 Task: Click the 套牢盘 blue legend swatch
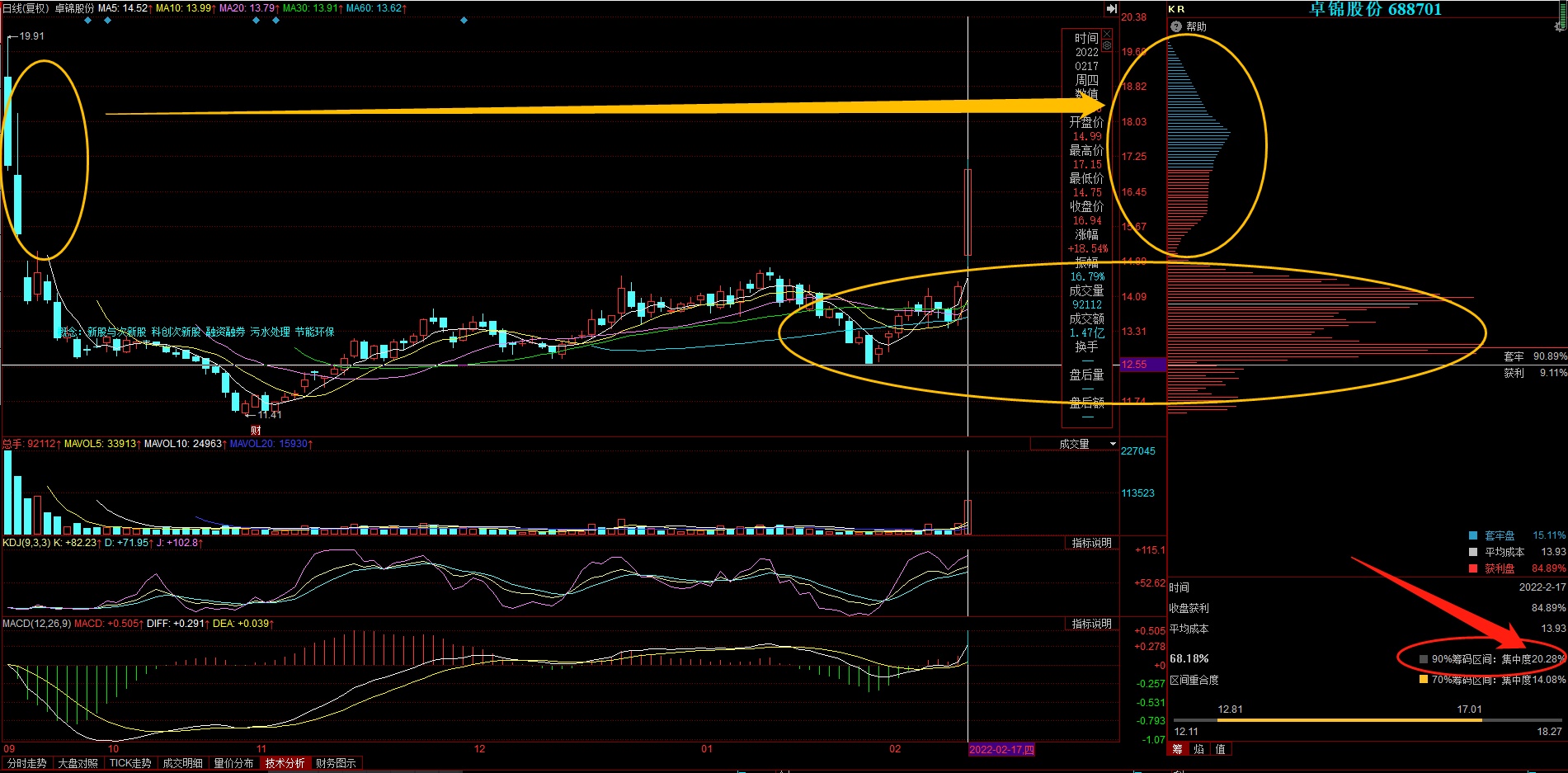pyautogui.click(x=1473, y=535)
